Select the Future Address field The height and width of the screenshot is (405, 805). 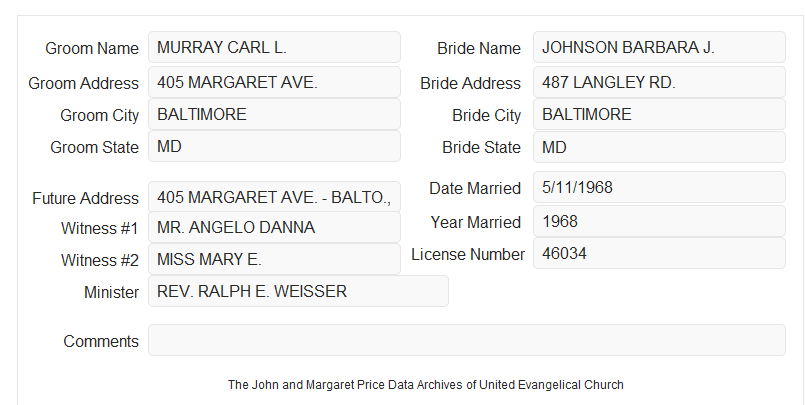[274, 197]
